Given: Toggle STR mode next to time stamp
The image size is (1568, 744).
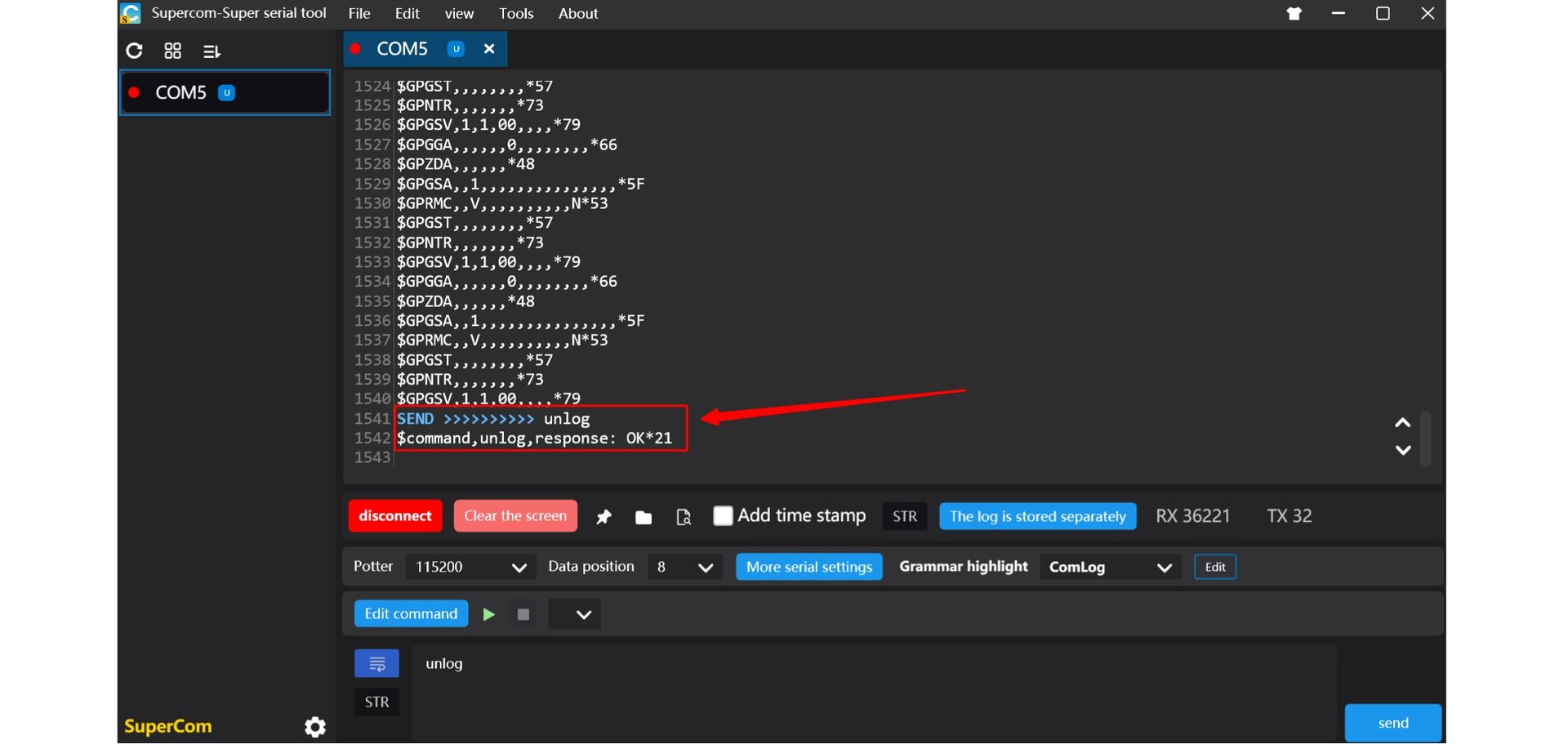Looking at the screenshot, I should [x=904, y=516].
